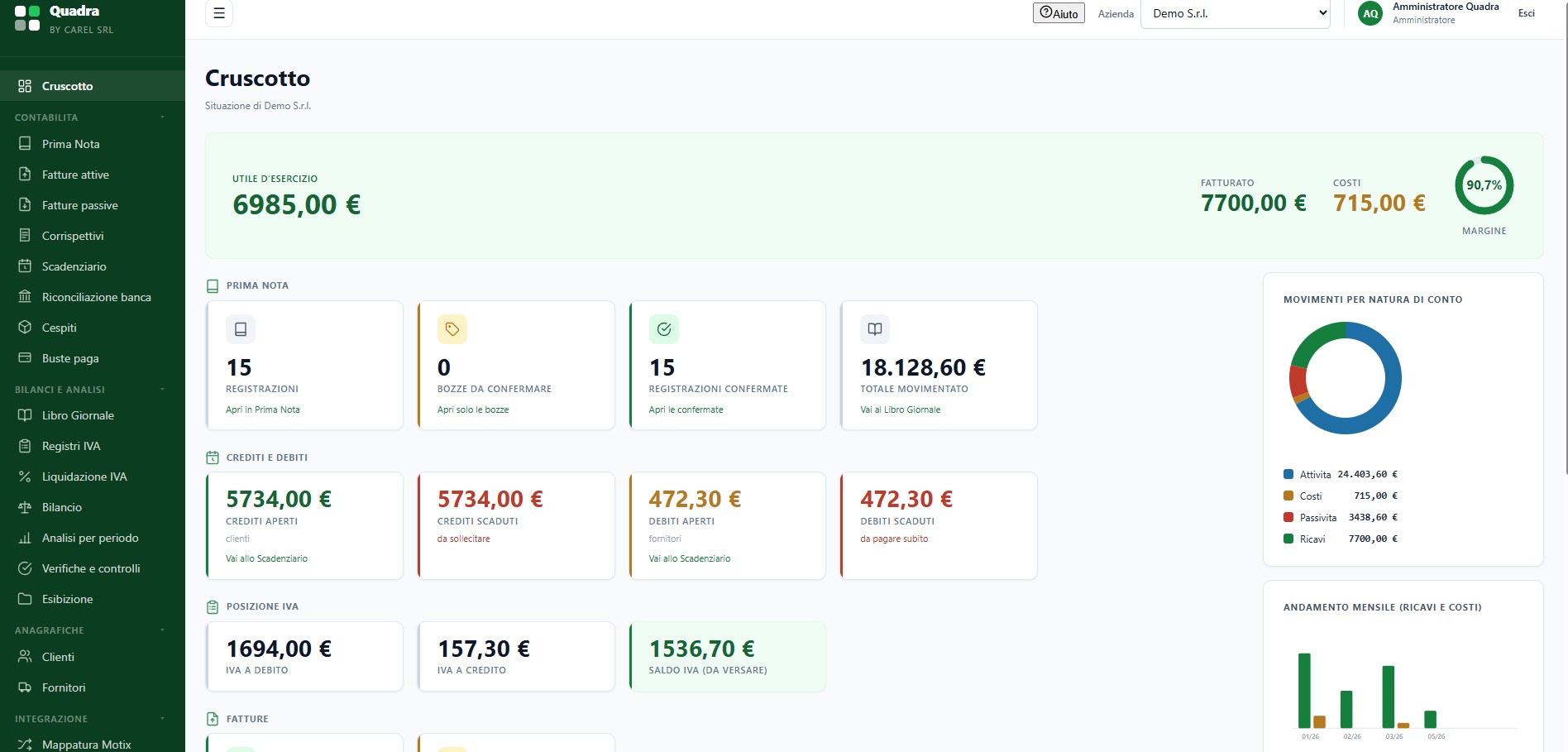This screenshot has width=1568, height=752.
Task: Click the AQ user avatar
Action: tap(1370, 13)
